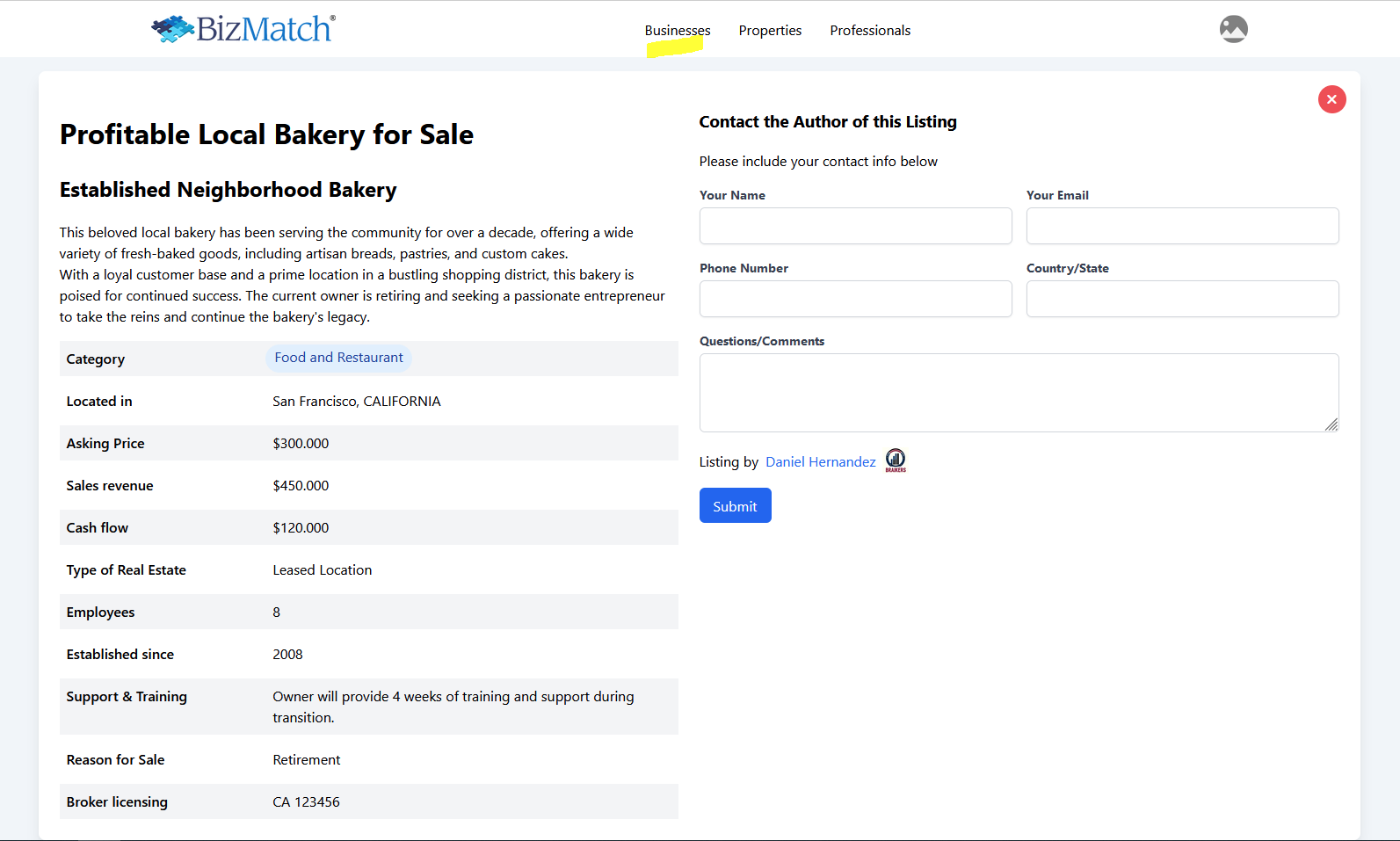Click the Established Neighborhood Bakery subheading
Screen dimensions: 1400x841
point(228,190)
